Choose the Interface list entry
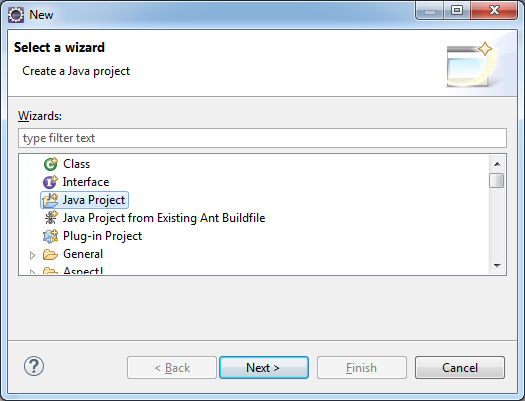The width and height of the screenshot is (525, 401). [x=86, y=182]
